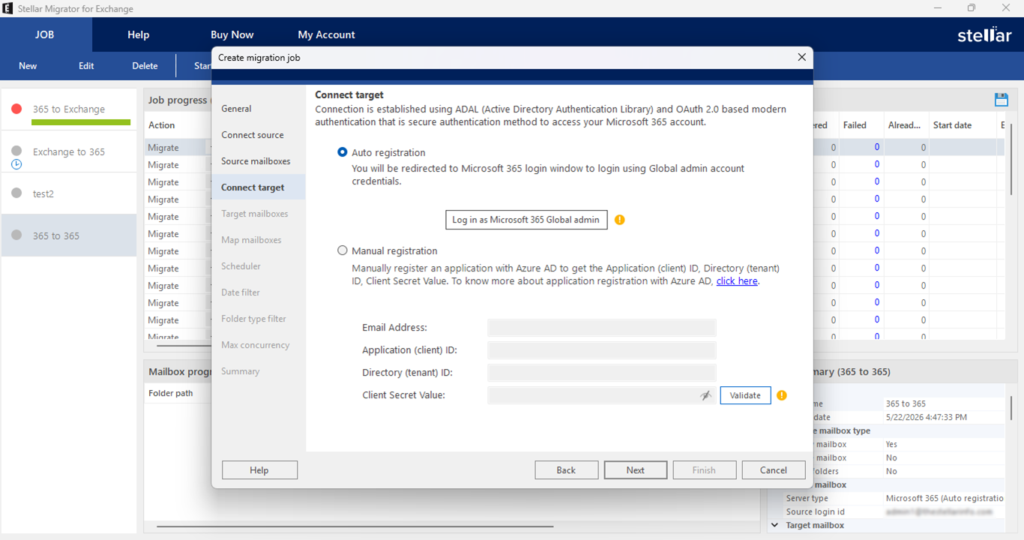Select the test2 job
Image resolution: width=1024 pixels, height=540 pixels.
[69, 194]
